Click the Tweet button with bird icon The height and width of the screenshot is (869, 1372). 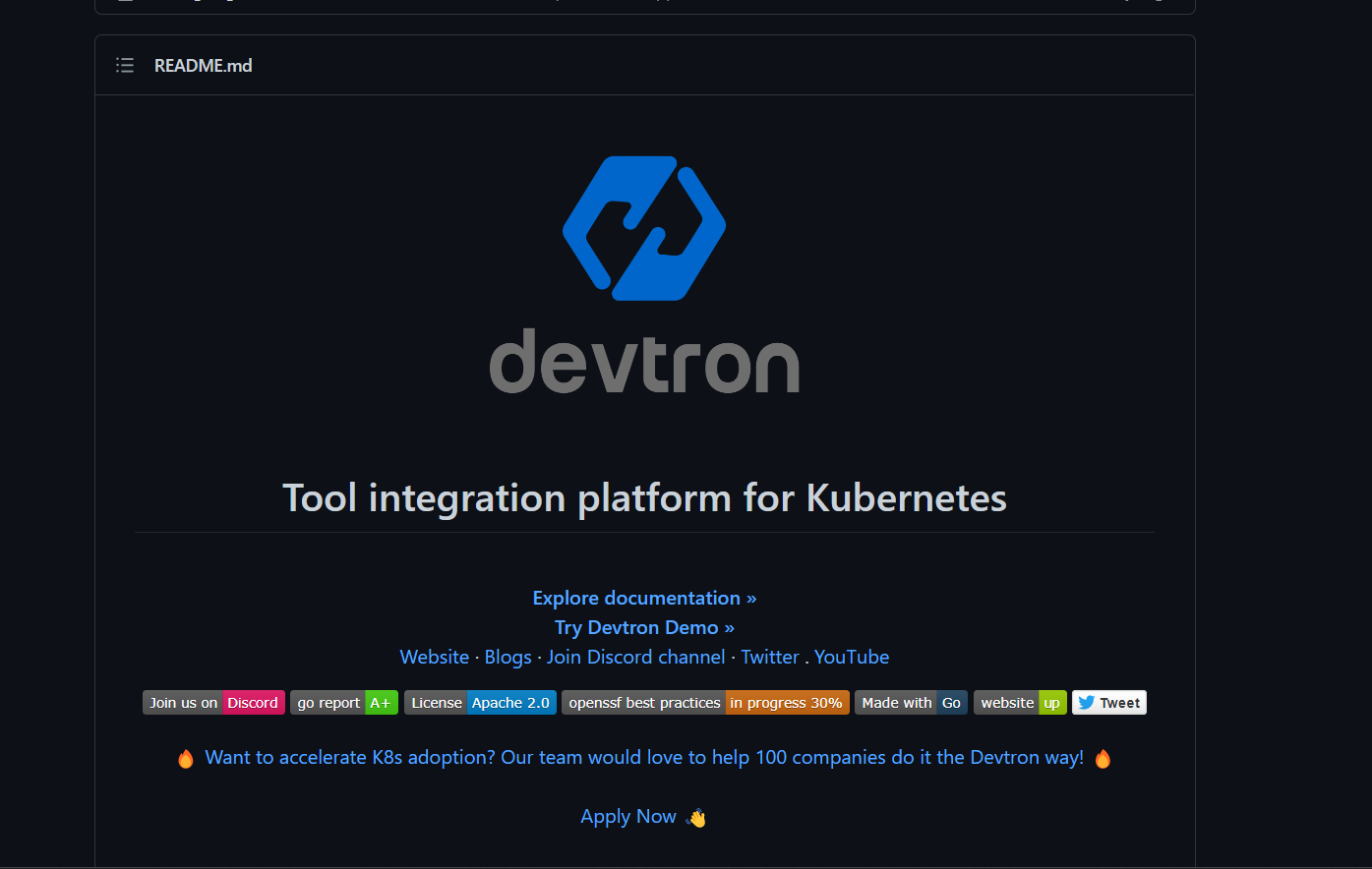pos(1109,703)
